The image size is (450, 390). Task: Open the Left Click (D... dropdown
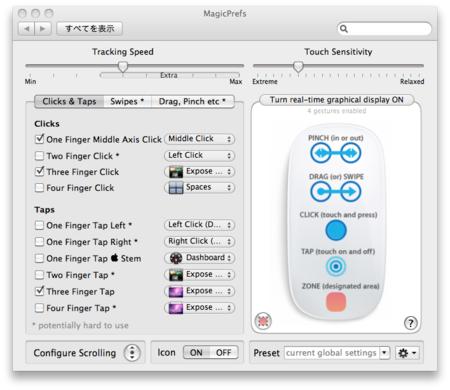point(199,225)
